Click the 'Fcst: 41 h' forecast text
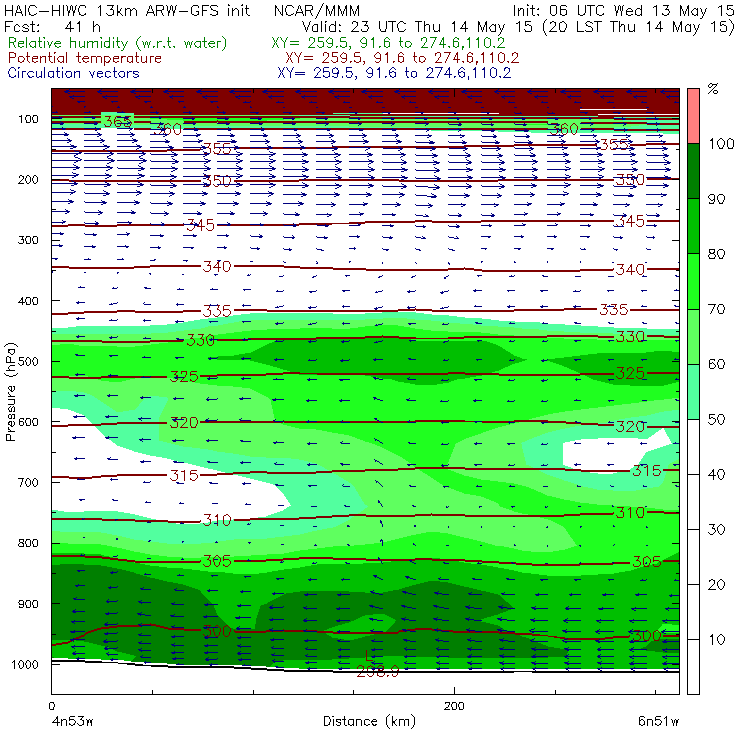Image resolution: width=740 pixels, height=740 pixels. point(52,26)
